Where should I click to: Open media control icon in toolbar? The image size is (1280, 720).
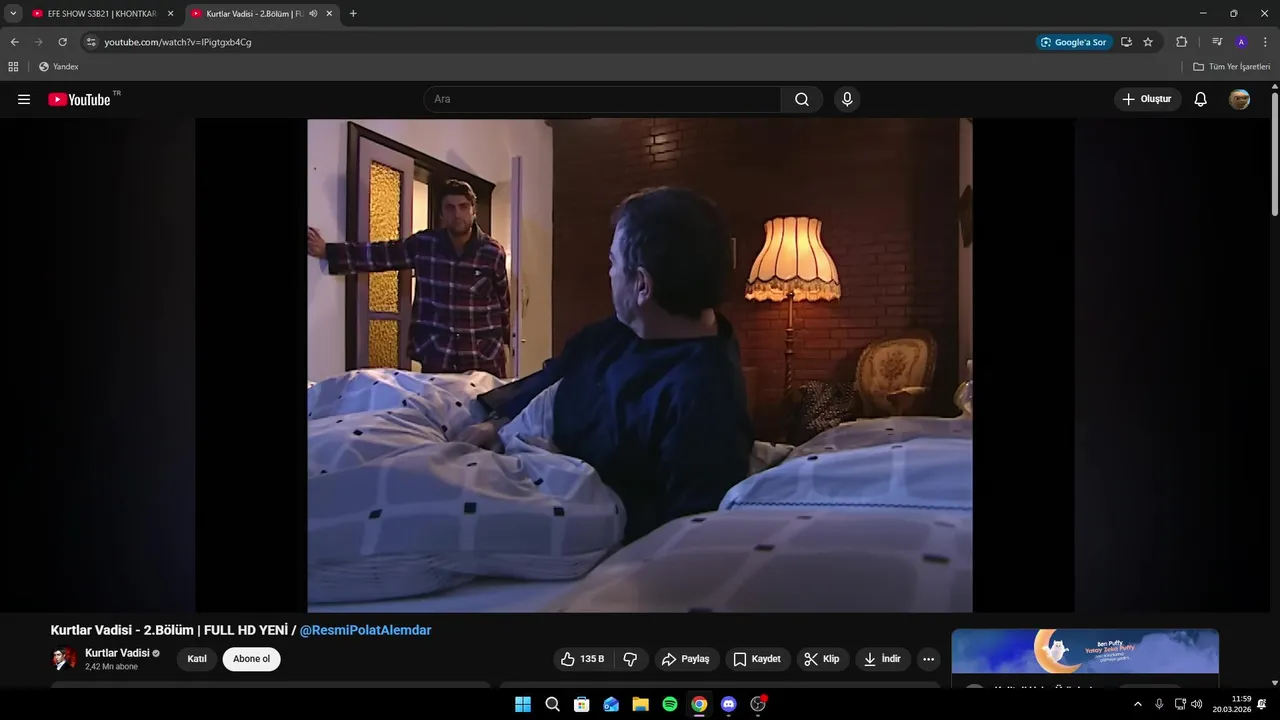coord(1217,42)
